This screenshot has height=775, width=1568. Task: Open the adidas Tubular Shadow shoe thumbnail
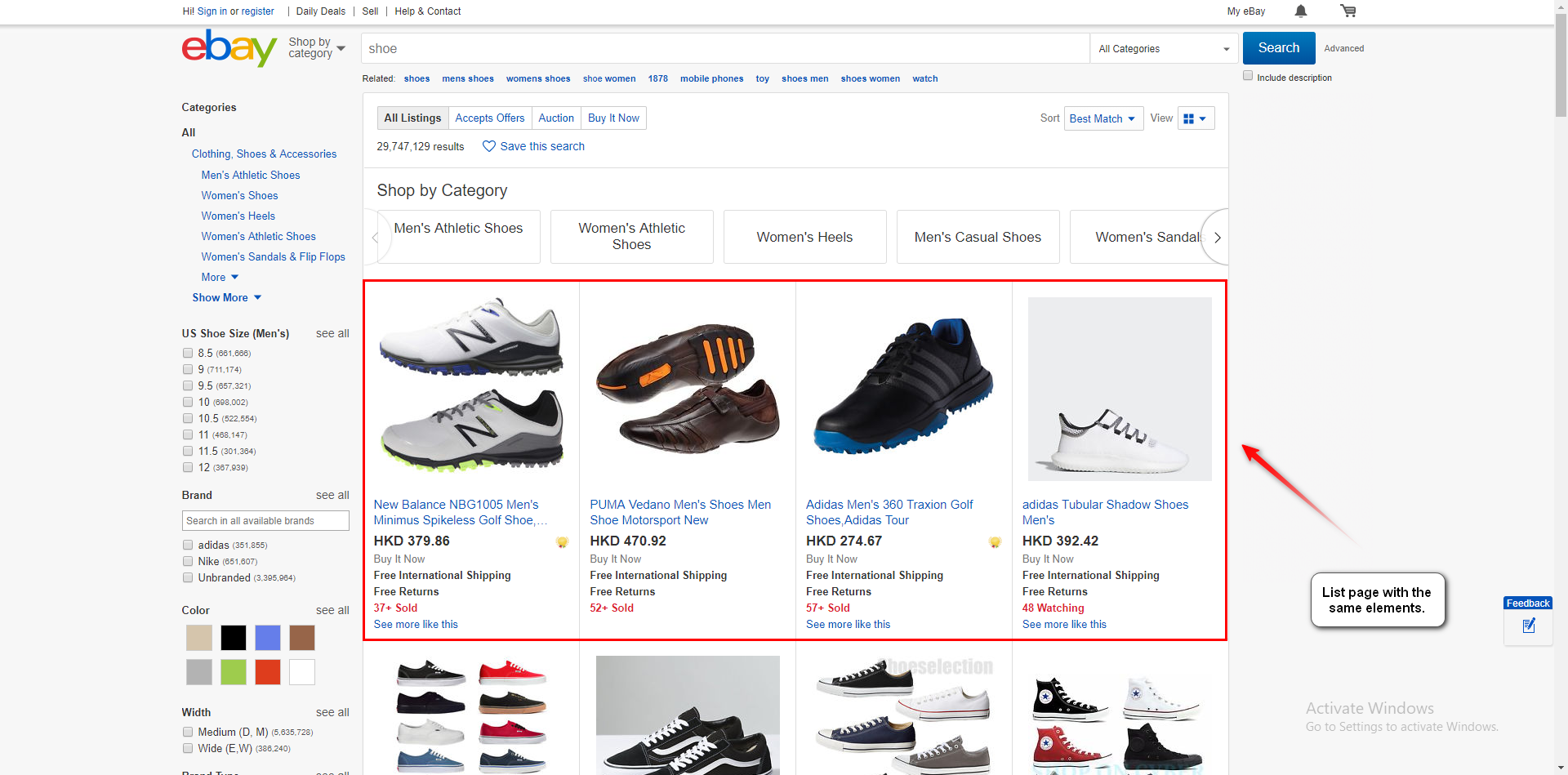(x=1120, y=389)
